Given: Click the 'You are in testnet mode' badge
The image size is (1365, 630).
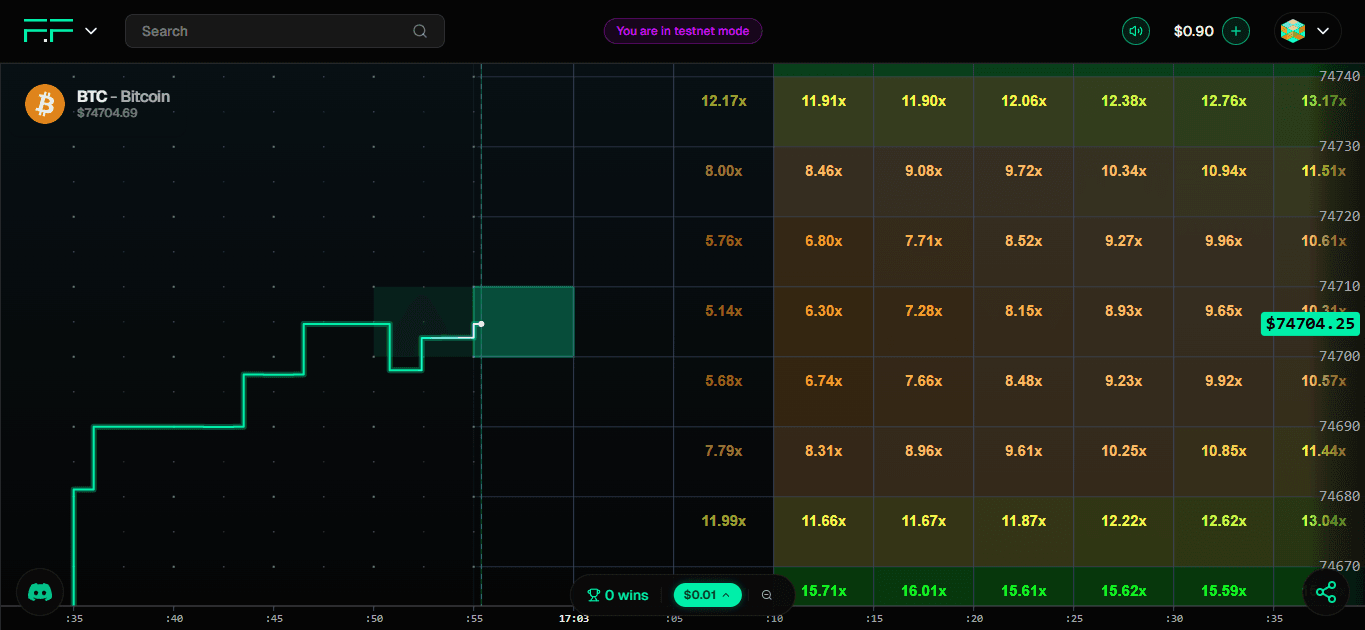Looking at the screenshot, I should click(x=682, y=31).
